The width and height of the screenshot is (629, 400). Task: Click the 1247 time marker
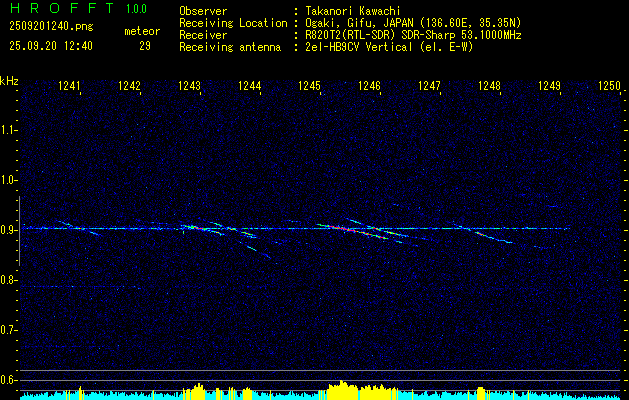tap(429, 86)
